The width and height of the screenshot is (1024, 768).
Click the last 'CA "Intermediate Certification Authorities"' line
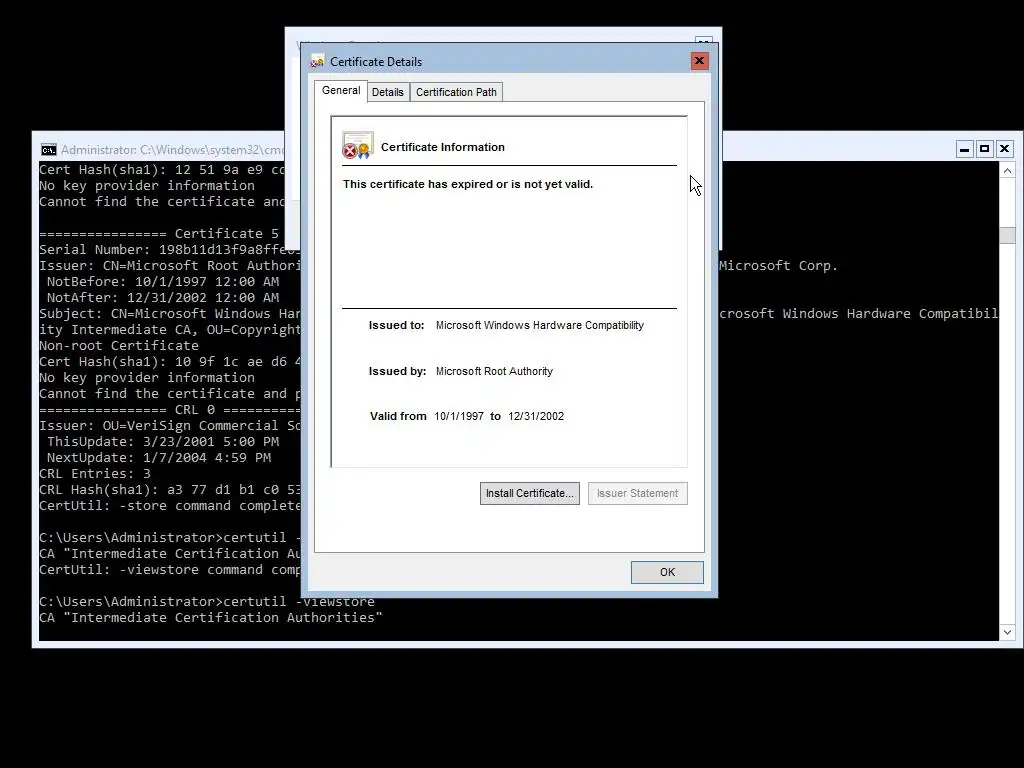[x=210, y=617]
